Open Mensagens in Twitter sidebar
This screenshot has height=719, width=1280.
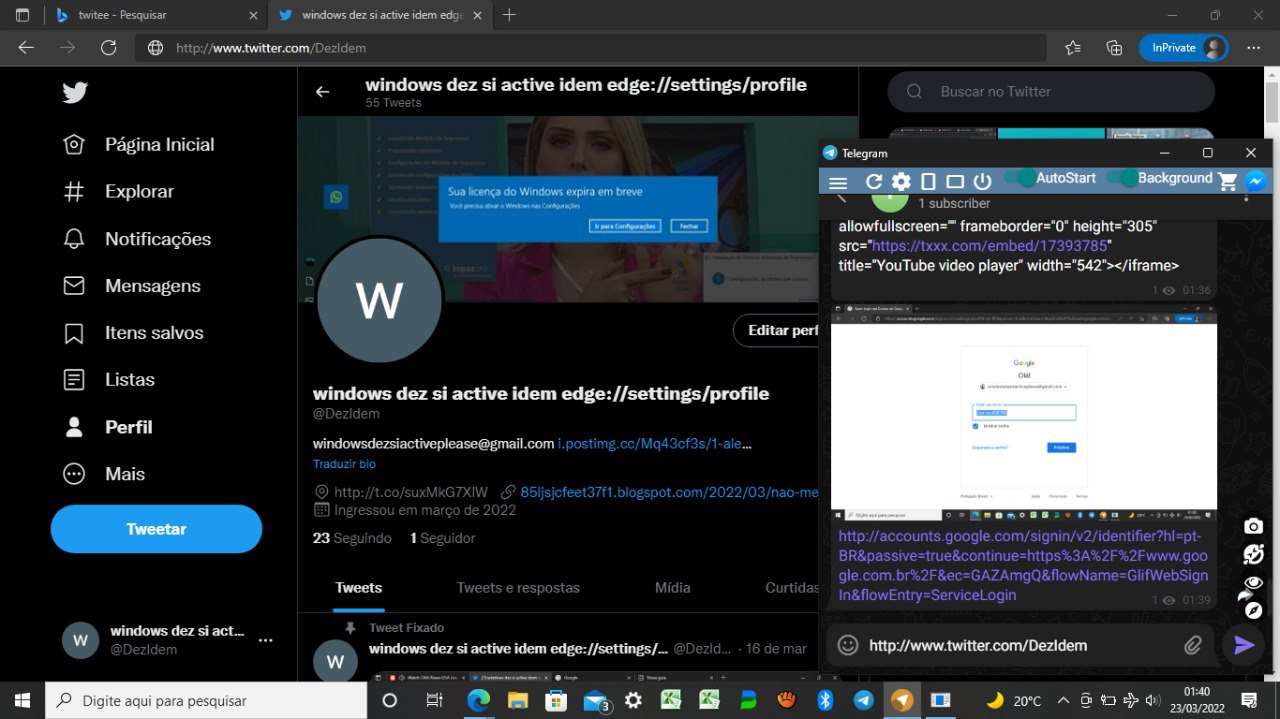(x=131, y=286)
